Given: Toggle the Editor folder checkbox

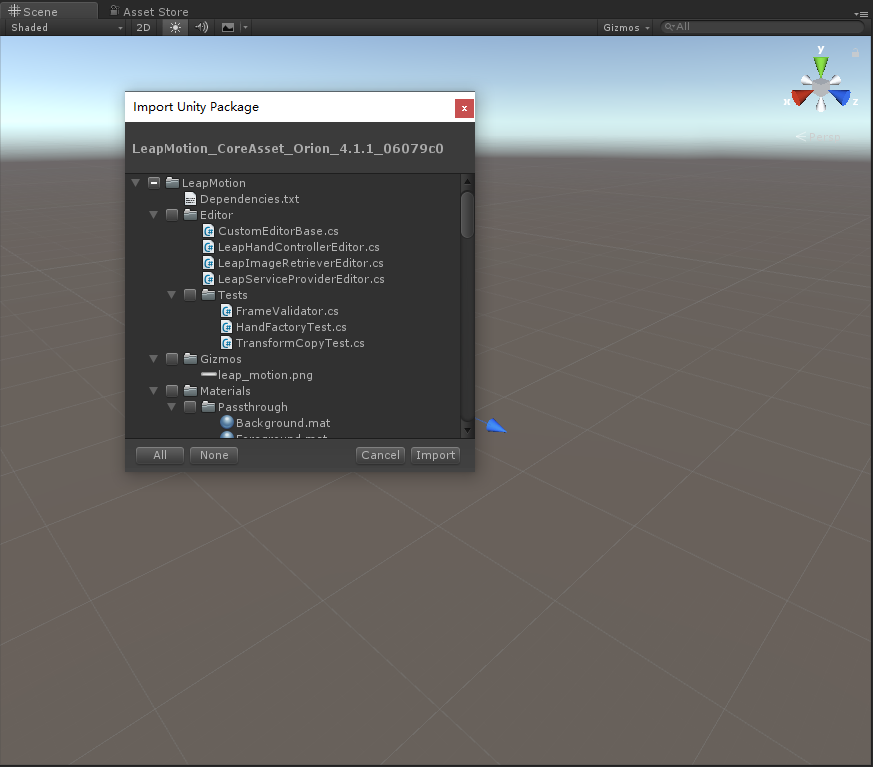Looking at the screenshot, I should click(172, 215).
